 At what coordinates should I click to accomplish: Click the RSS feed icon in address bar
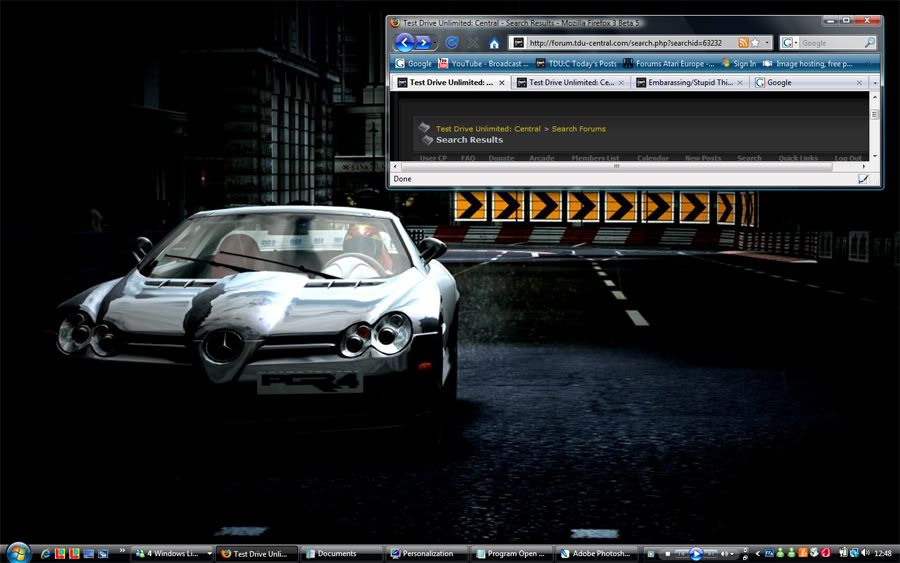(x=743, y=43)
